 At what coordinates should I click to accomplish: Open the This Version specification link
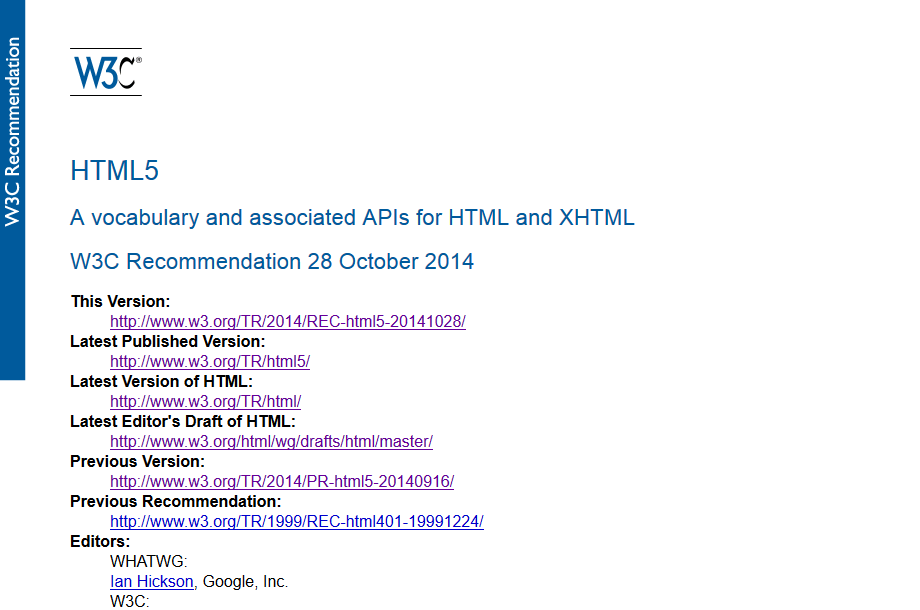pyautogui.click(x=287, y=321)
